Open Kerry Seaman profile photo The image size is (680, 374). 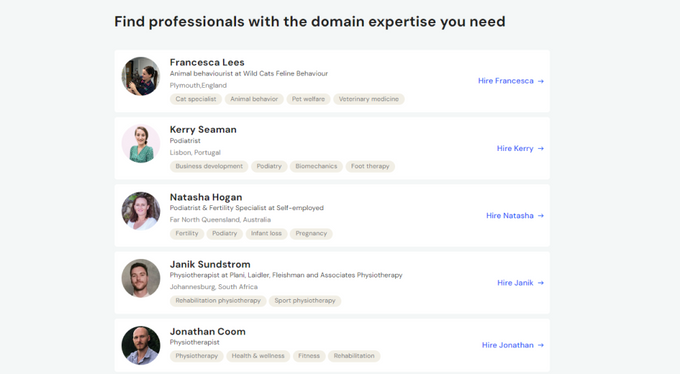coord(141,144)
